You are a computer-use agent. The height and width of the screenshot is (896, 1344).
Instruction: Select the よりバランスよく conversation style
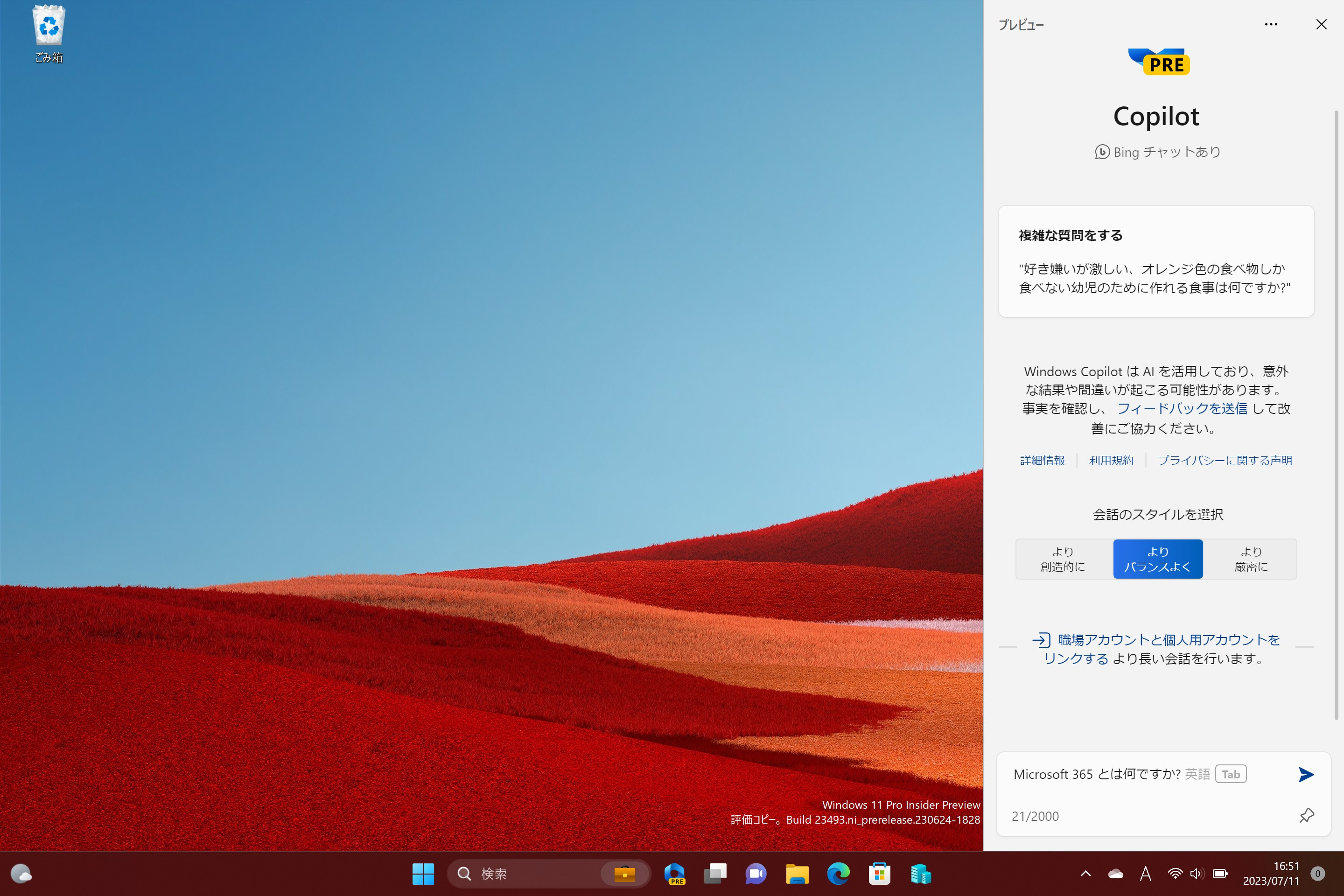pyautogui.click(x=1158, y=559)
